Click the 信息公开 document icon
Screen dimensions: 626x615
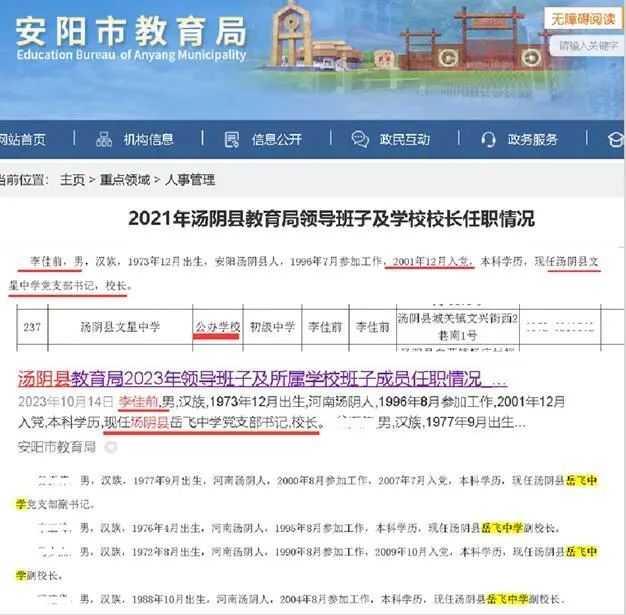(232, 139)
